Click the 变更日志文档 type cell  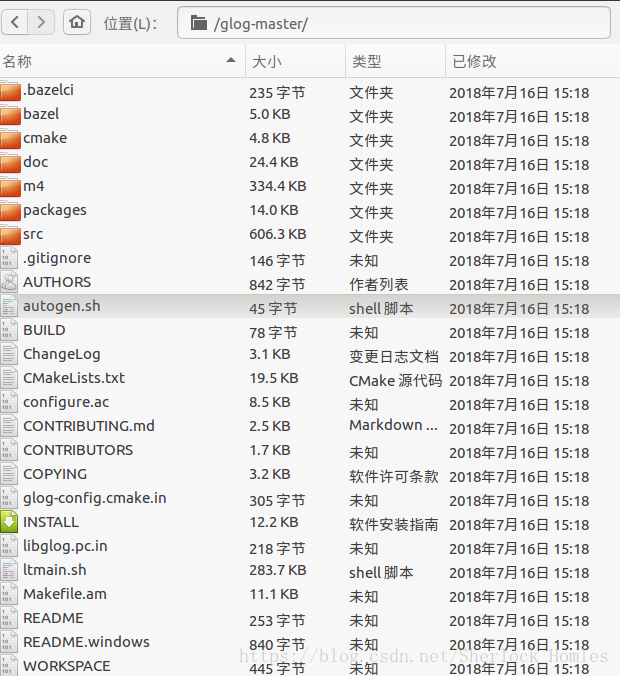coord(394,357)
